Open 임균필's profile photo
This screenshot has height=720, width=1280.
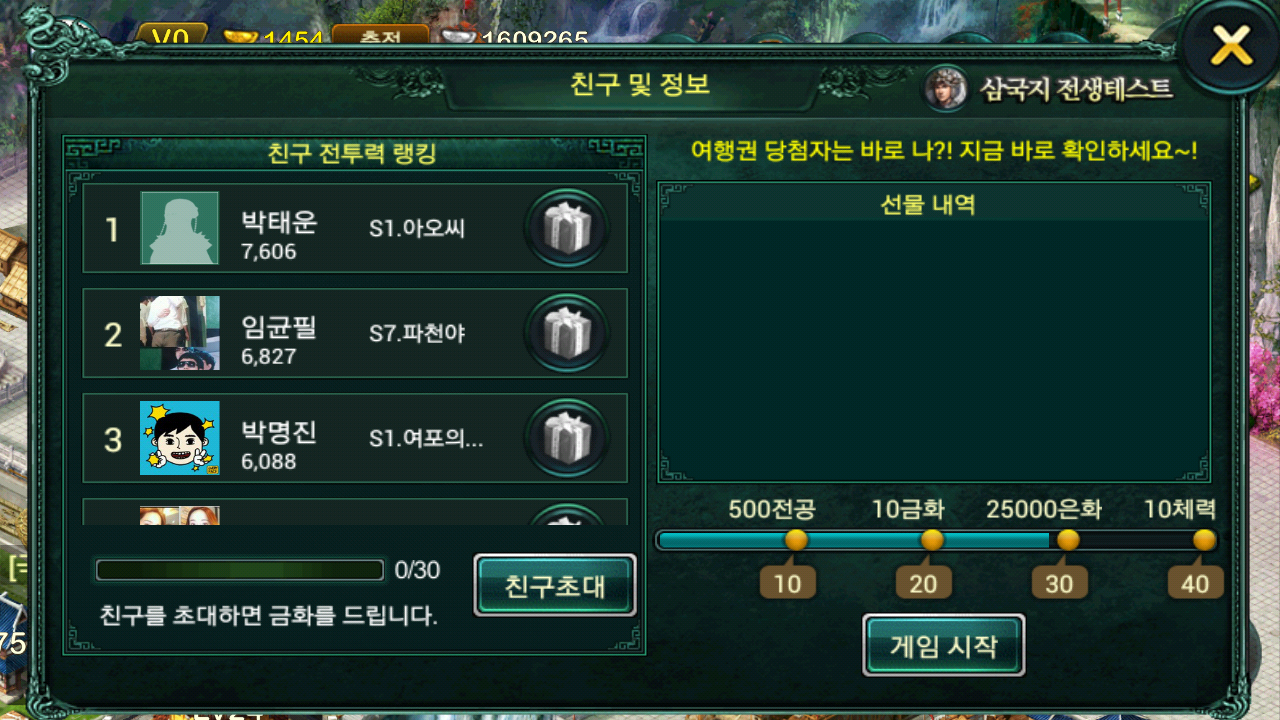click(x=180, y=334)
